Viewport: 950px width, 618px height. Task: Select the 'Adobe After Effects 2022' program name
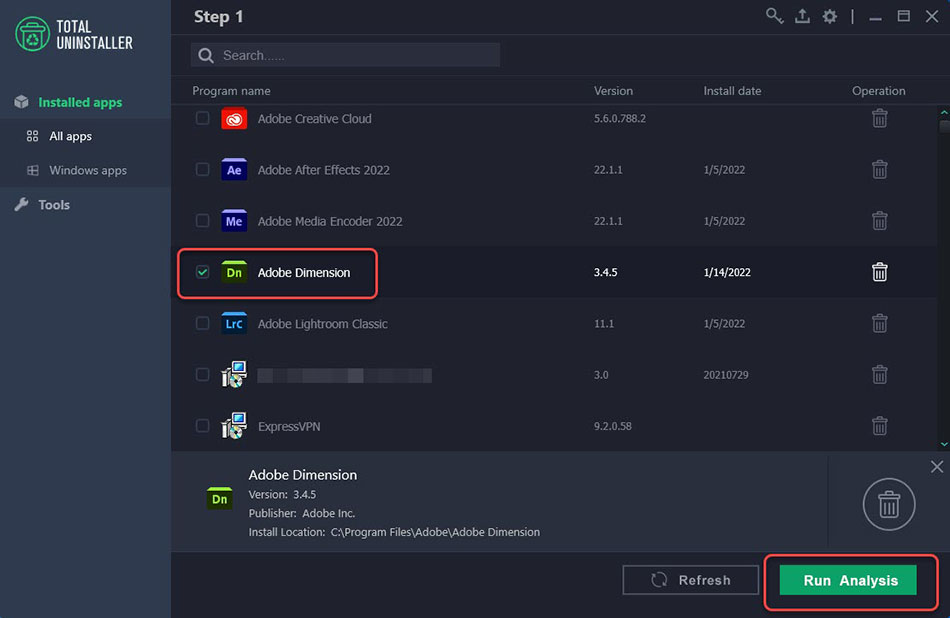324,170
